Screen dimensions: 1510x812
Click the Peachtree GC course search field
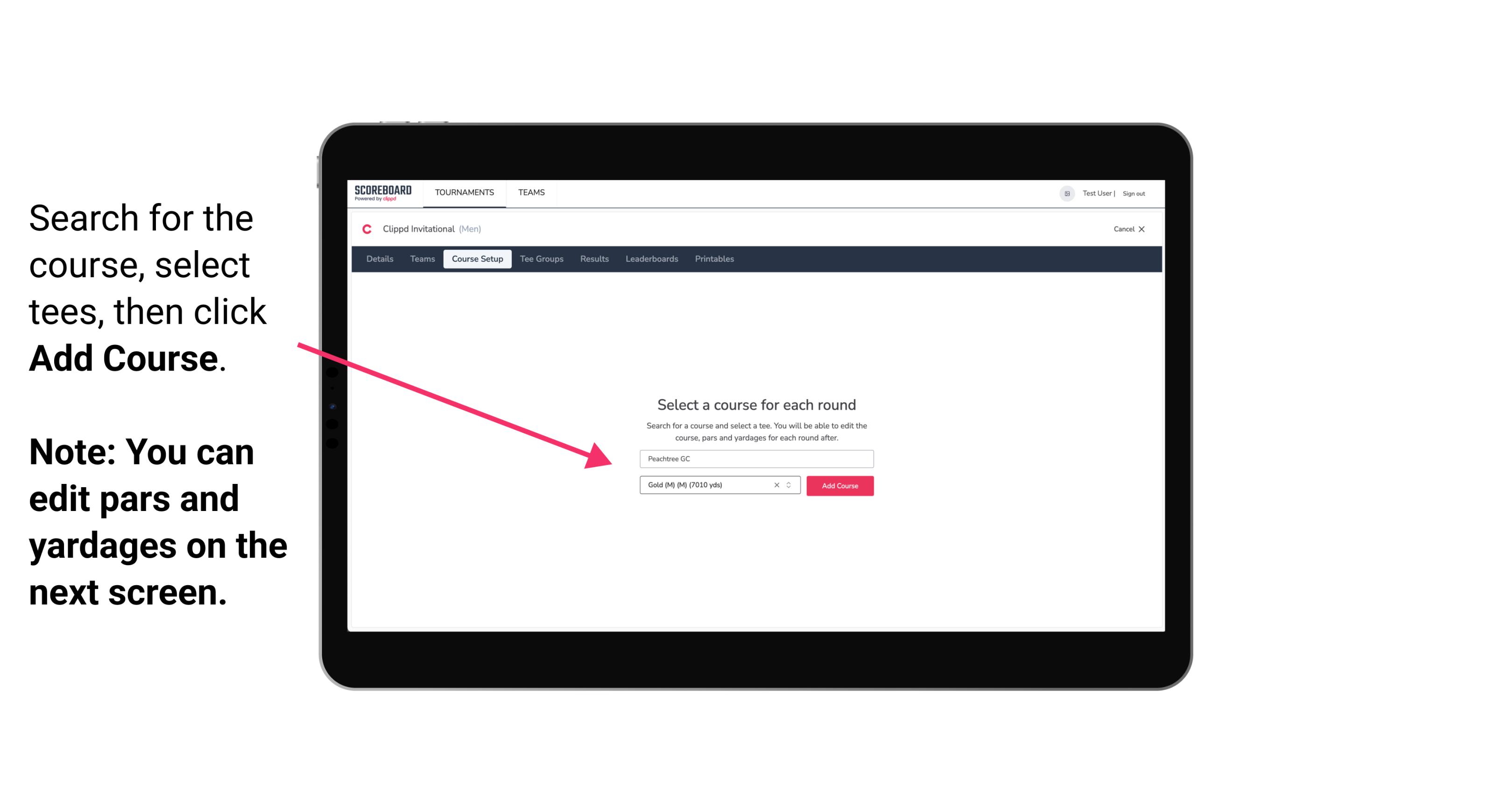(756, 459)
